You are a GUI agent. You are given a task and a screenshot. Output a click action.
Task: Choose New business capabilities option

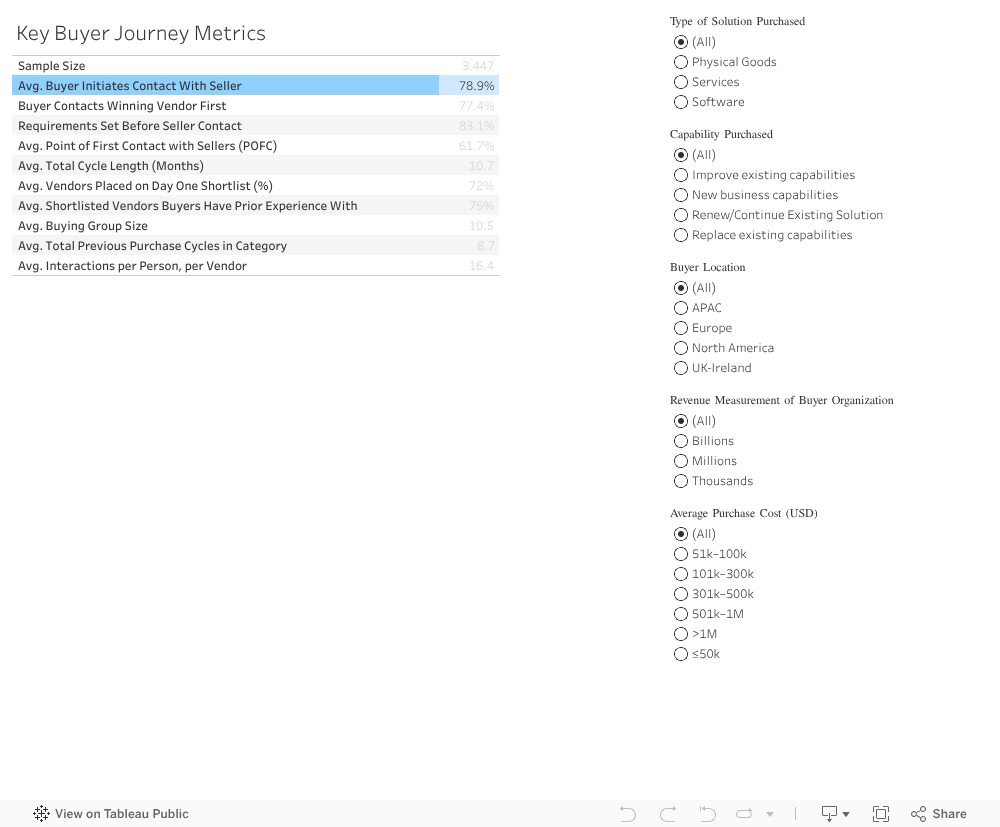[680, 195]
